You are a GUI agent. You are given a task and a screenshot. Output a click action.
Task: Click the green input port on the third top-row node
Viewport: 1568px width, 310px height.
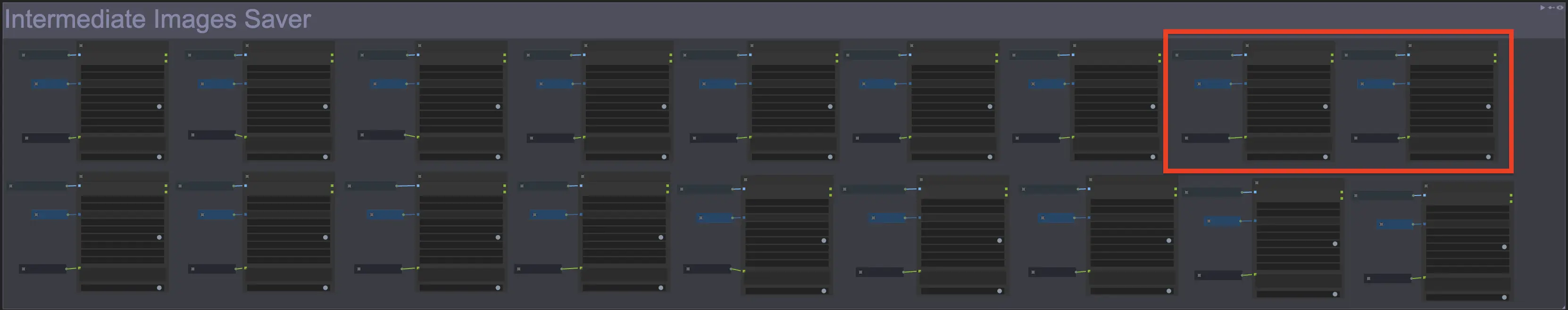tap(418, 138)
